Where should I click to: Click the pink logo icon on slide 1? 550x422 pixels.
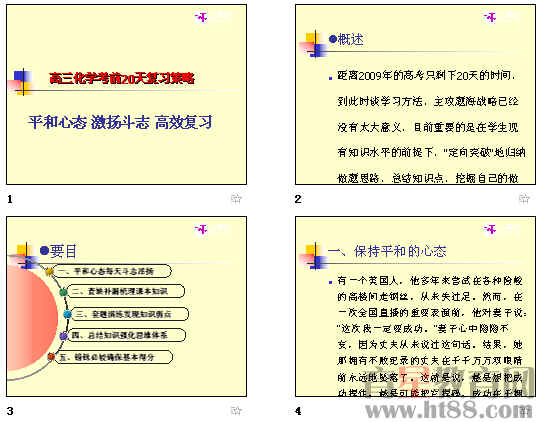click(201, 17)
